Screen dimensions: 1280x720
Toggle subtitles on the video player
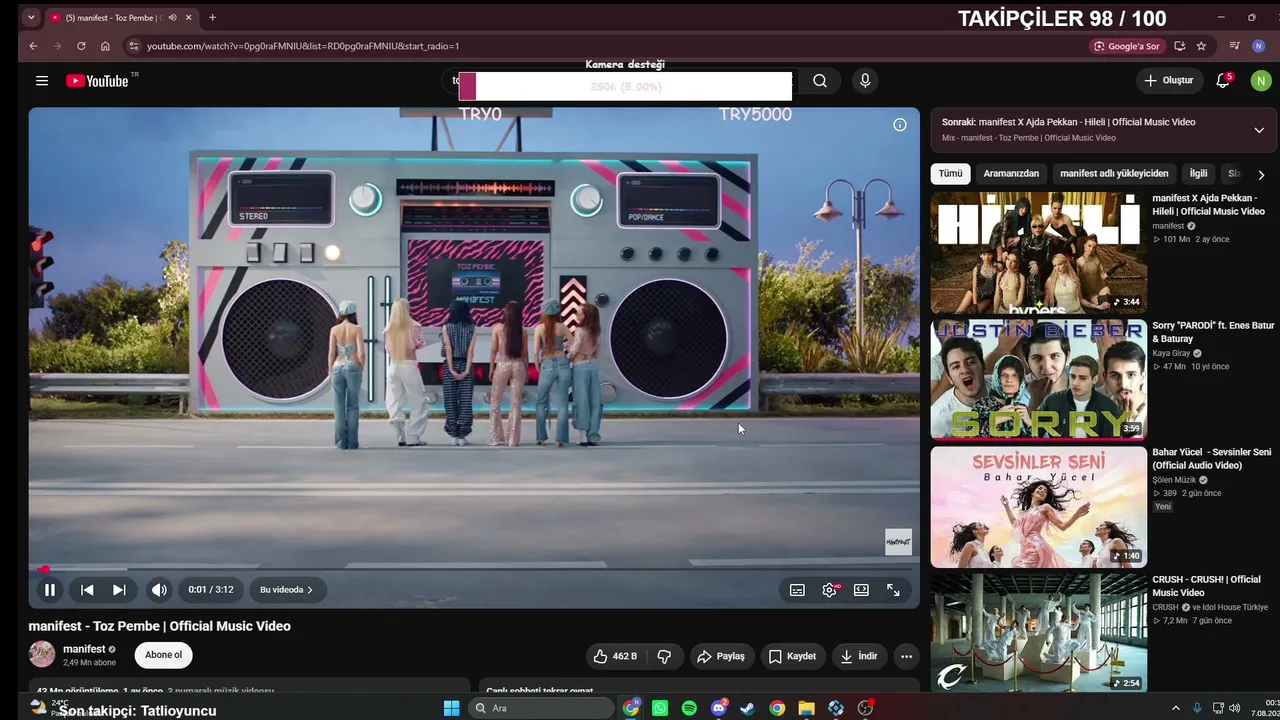[797, 590]
